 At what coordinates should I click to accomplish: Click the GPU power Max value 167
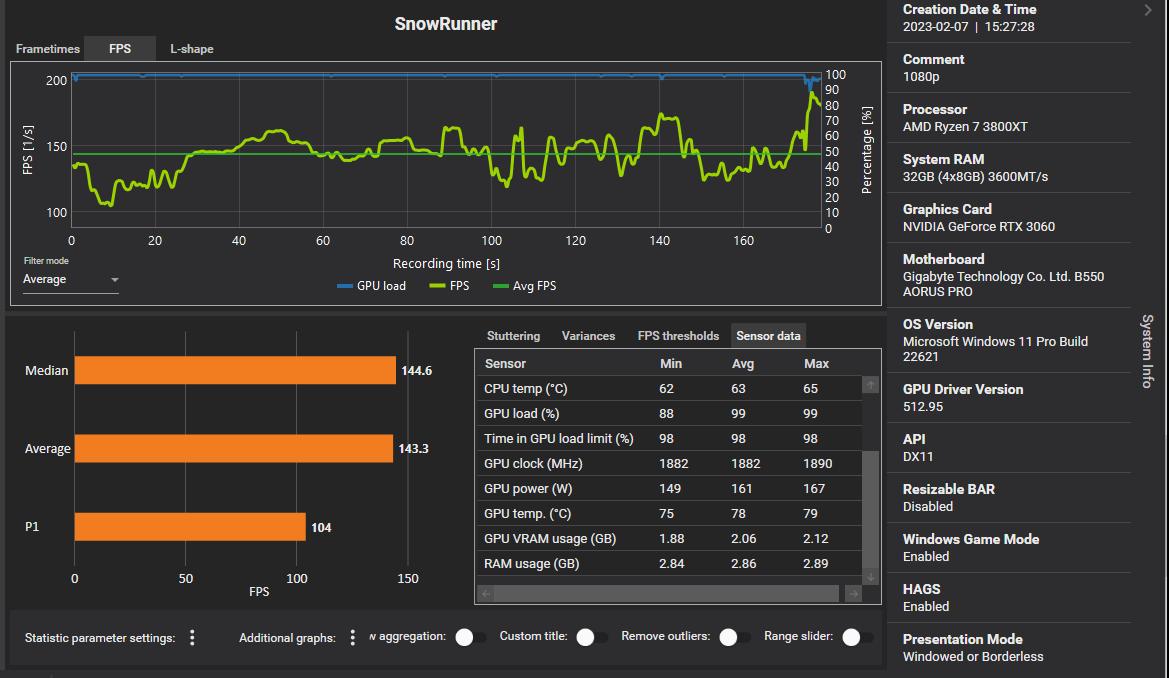pos(814,489)
